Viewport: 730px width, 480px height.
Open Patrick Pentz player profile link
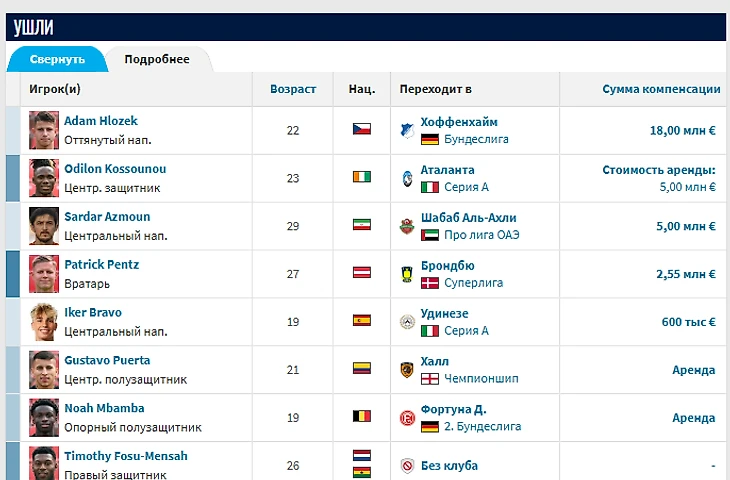pyautogui.click(x=101, y=265)
